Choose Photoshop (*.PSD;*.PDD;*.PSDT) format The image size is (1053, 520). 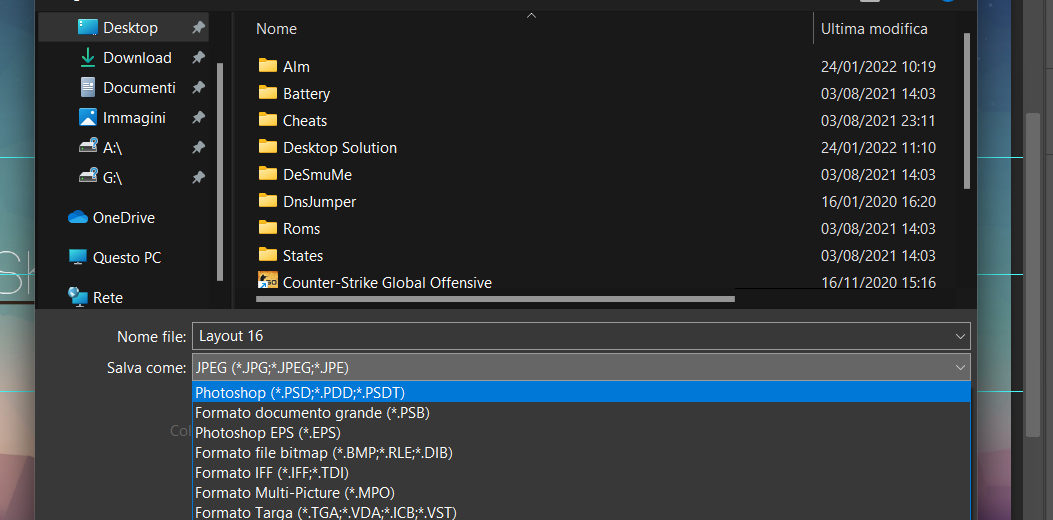pyautogui.click(x=581, y=392)
